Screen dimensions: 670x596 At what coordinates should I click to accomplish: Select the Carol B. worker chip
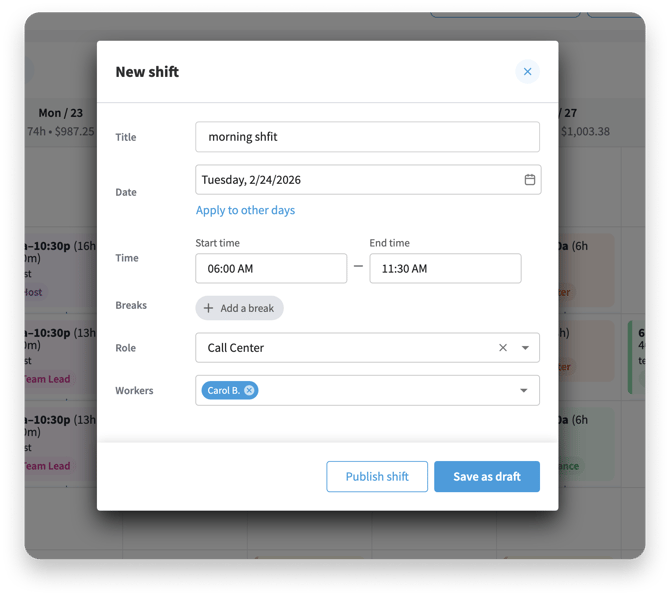(222, 390)
